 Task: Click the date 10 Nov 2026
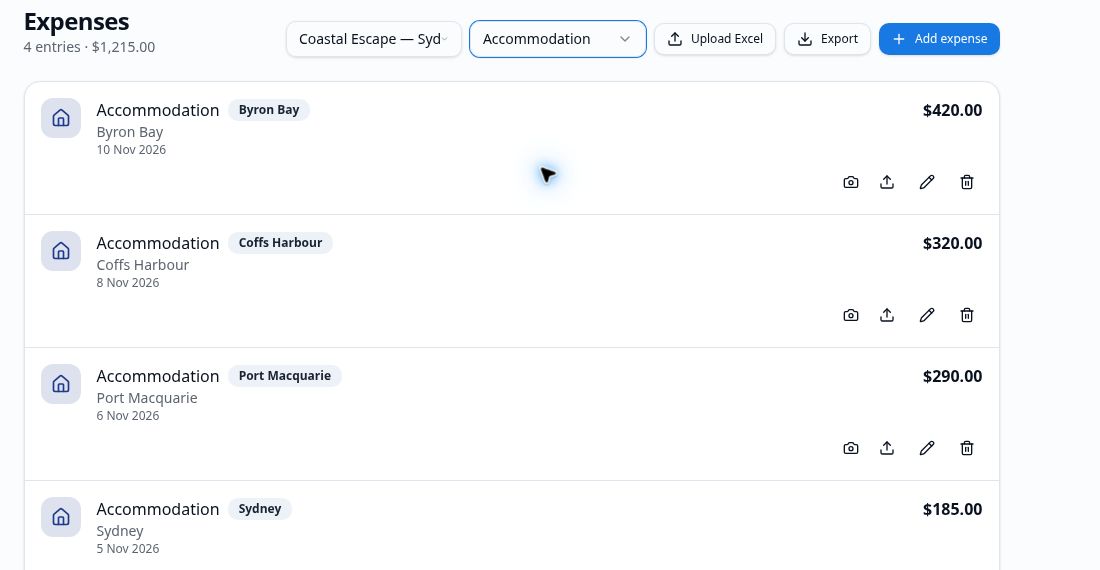[131, 149]
